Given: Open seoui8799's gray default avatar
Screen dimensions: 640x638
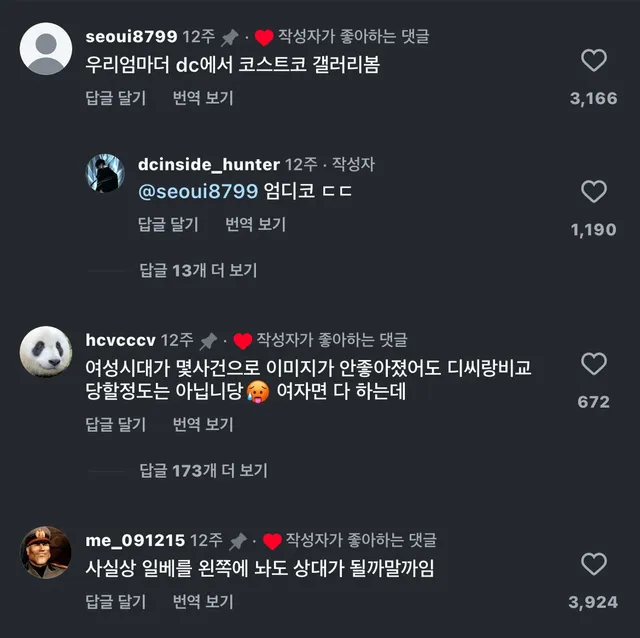Looking at the screenshot, I should pos(46,49).
